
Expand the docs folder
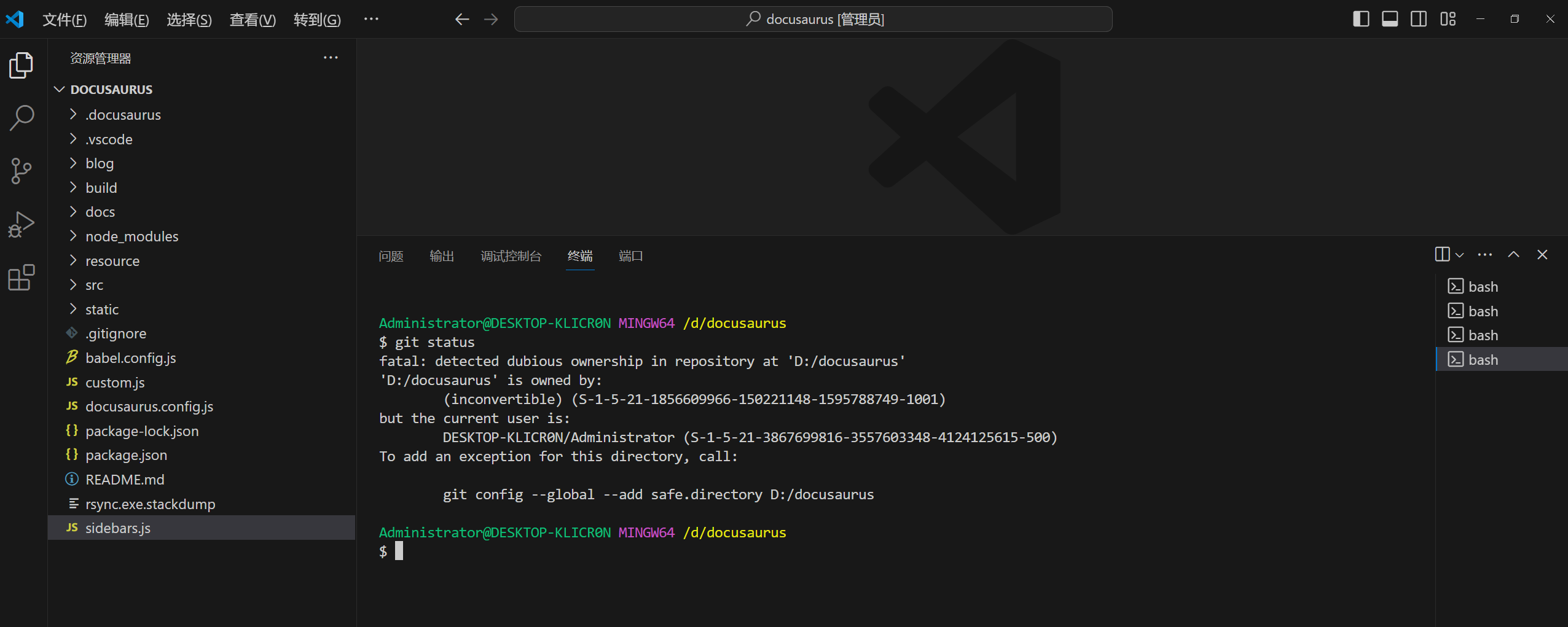[x=202, y=212]
